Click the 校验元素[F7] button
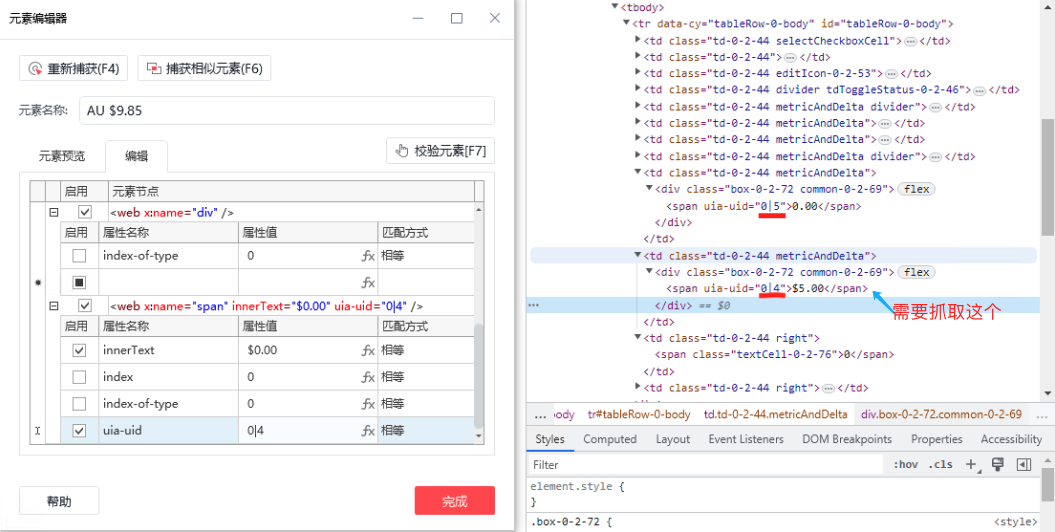 [x=441, y=151]
